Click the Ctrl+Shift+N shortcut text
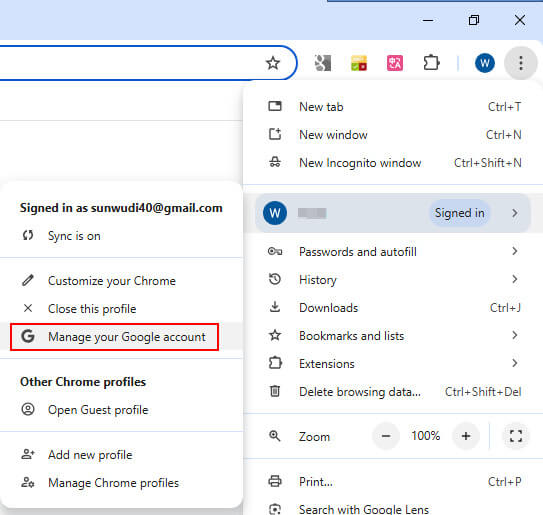The height and width of the screenshot is (515, 543). pyautogui.click(x=488, y=162)
